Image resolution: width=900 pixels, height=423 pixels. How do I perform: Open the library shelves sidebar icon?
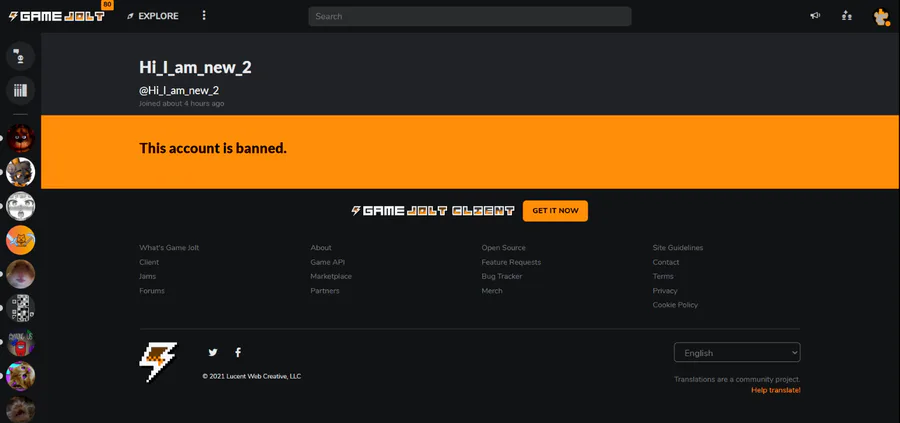click(x=21, y=91)
